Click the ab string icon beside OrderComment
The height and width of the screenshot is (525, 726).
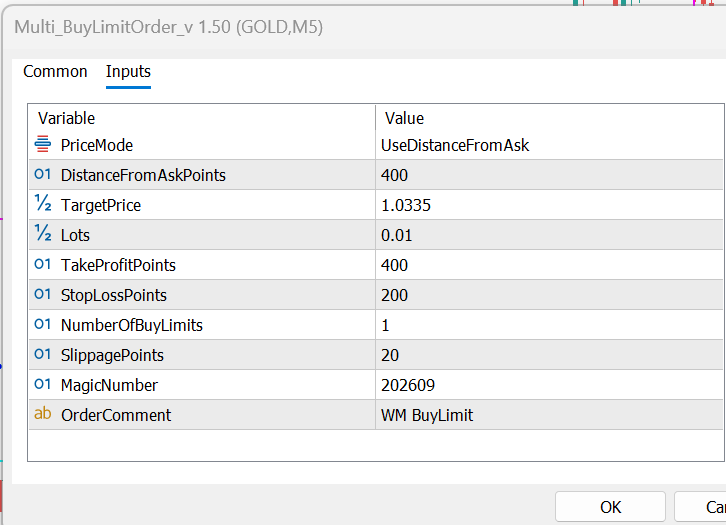click(x=43, y=413)
